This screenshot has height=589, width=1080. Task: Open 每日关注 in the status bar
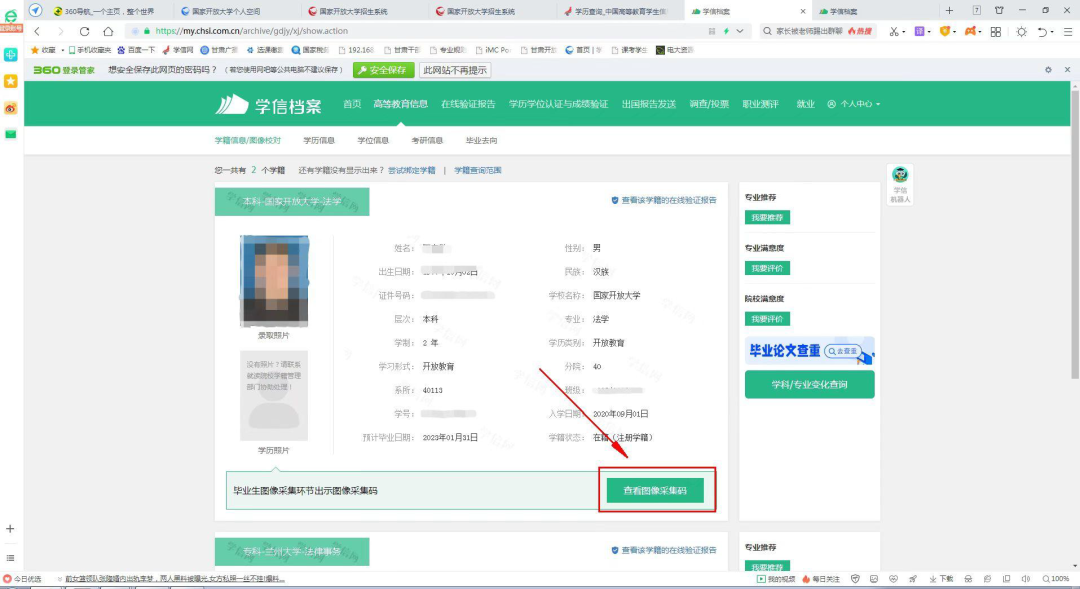tap(820, 579)
